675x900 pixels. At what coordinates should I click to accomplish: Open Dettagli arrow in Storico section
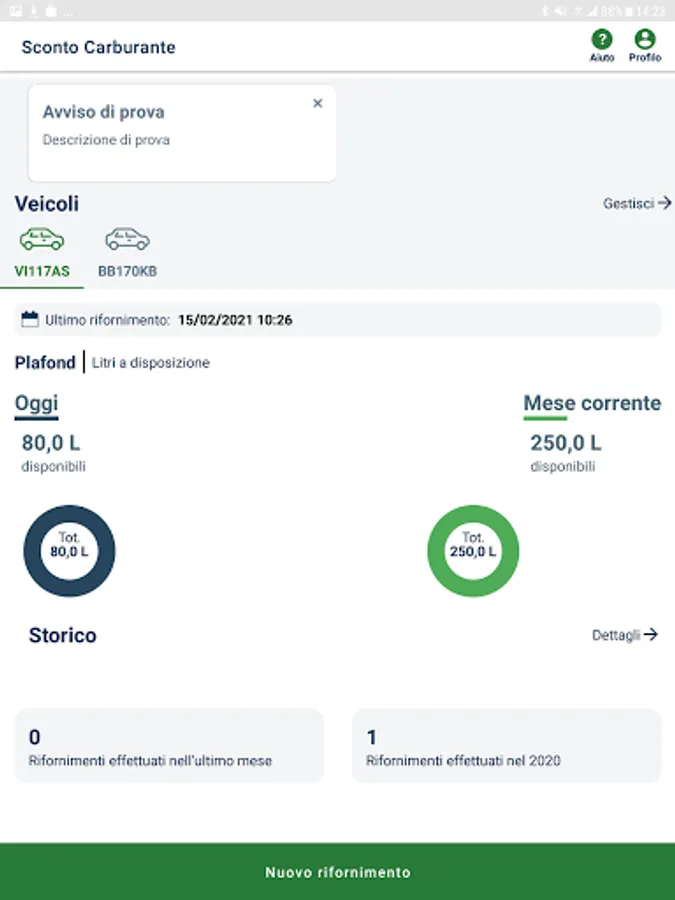(x=650, y=634)
